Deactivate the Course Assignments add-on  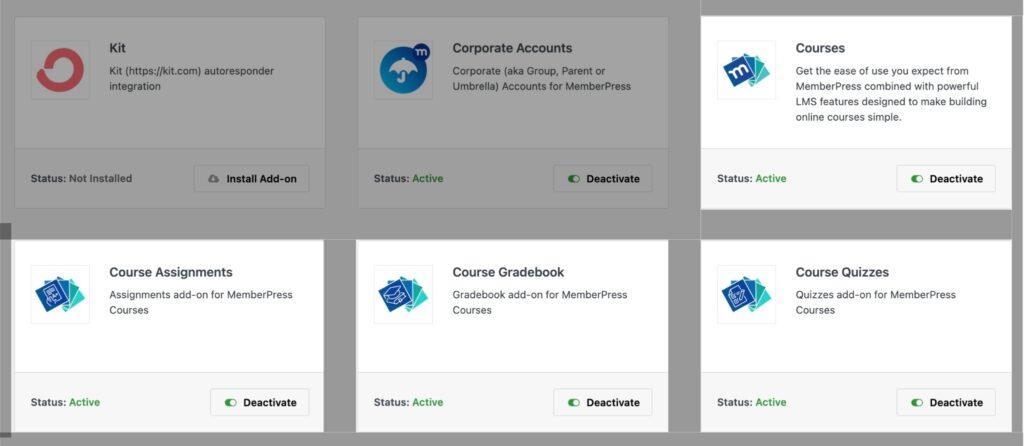pos(260,402)
